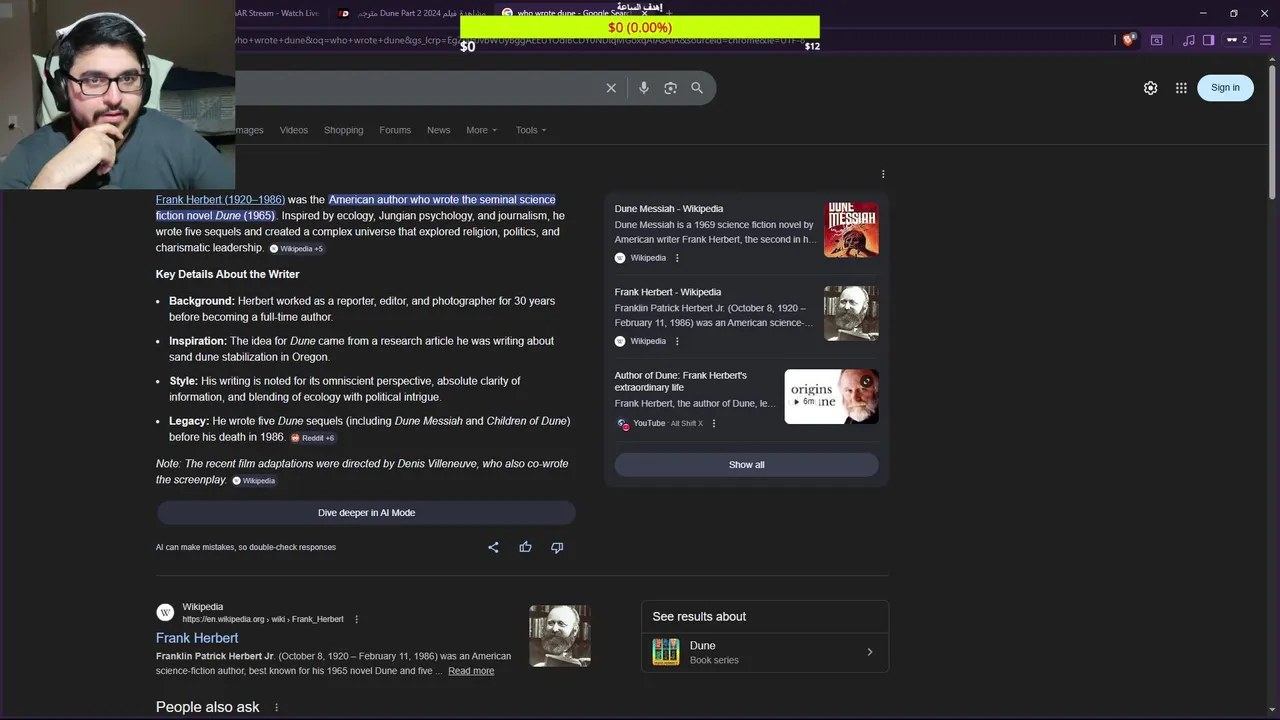1280x720 pixels.
Task: Expand the More search filters dropdown
Action: 481,130
